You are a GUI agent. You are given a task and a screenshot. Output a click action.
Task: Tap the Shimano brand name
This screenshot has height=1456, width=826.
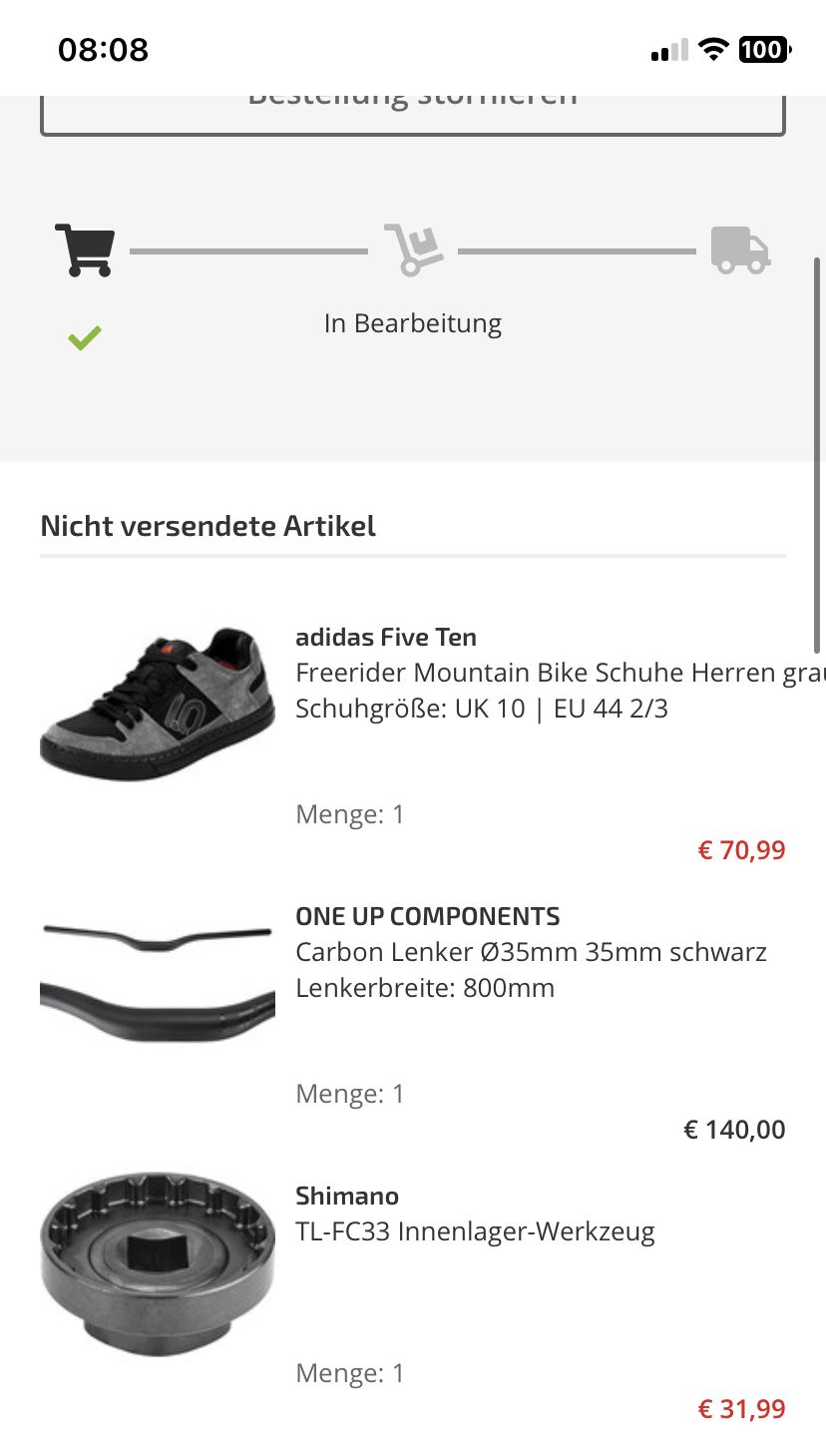347,1196
